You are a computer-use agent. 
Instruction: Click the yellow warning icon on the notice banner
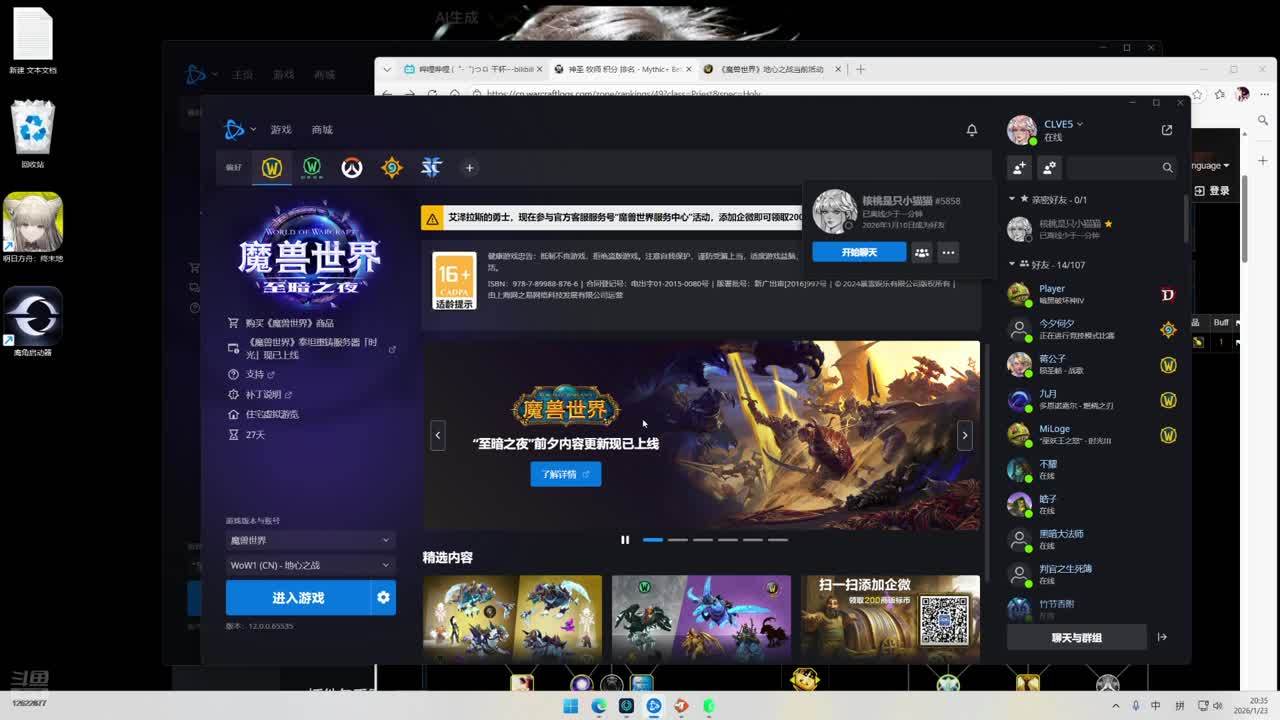tap(432, 217)
